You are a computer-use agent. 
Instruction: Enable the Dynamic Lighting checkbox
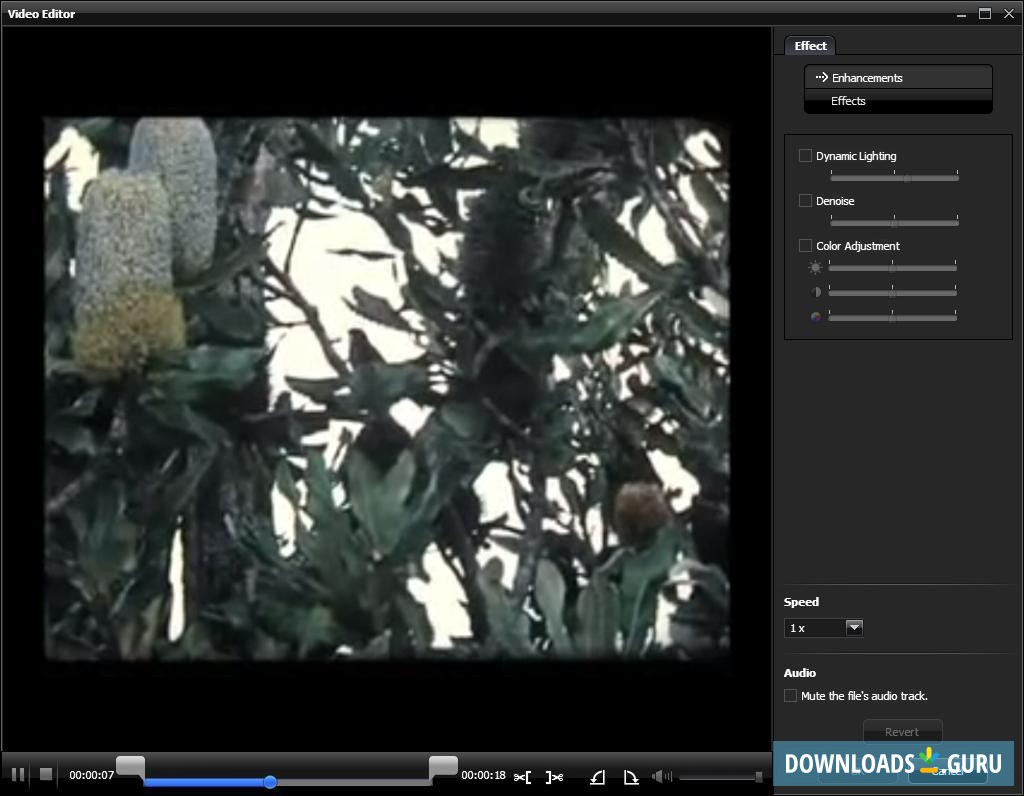(x=805, y=155)
